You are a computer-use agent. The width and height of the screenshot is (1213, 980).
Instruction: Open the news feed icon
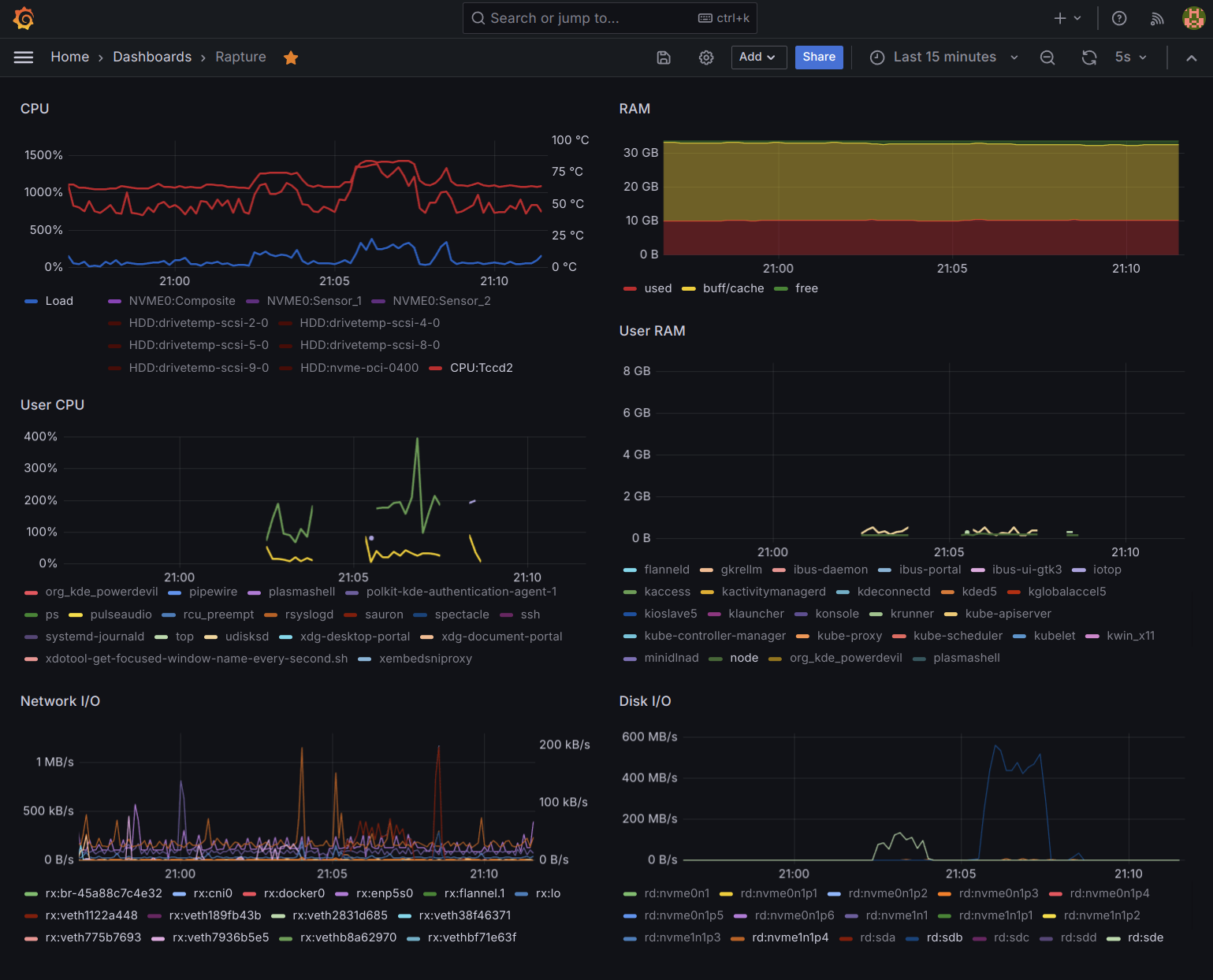coord(1157,18)
